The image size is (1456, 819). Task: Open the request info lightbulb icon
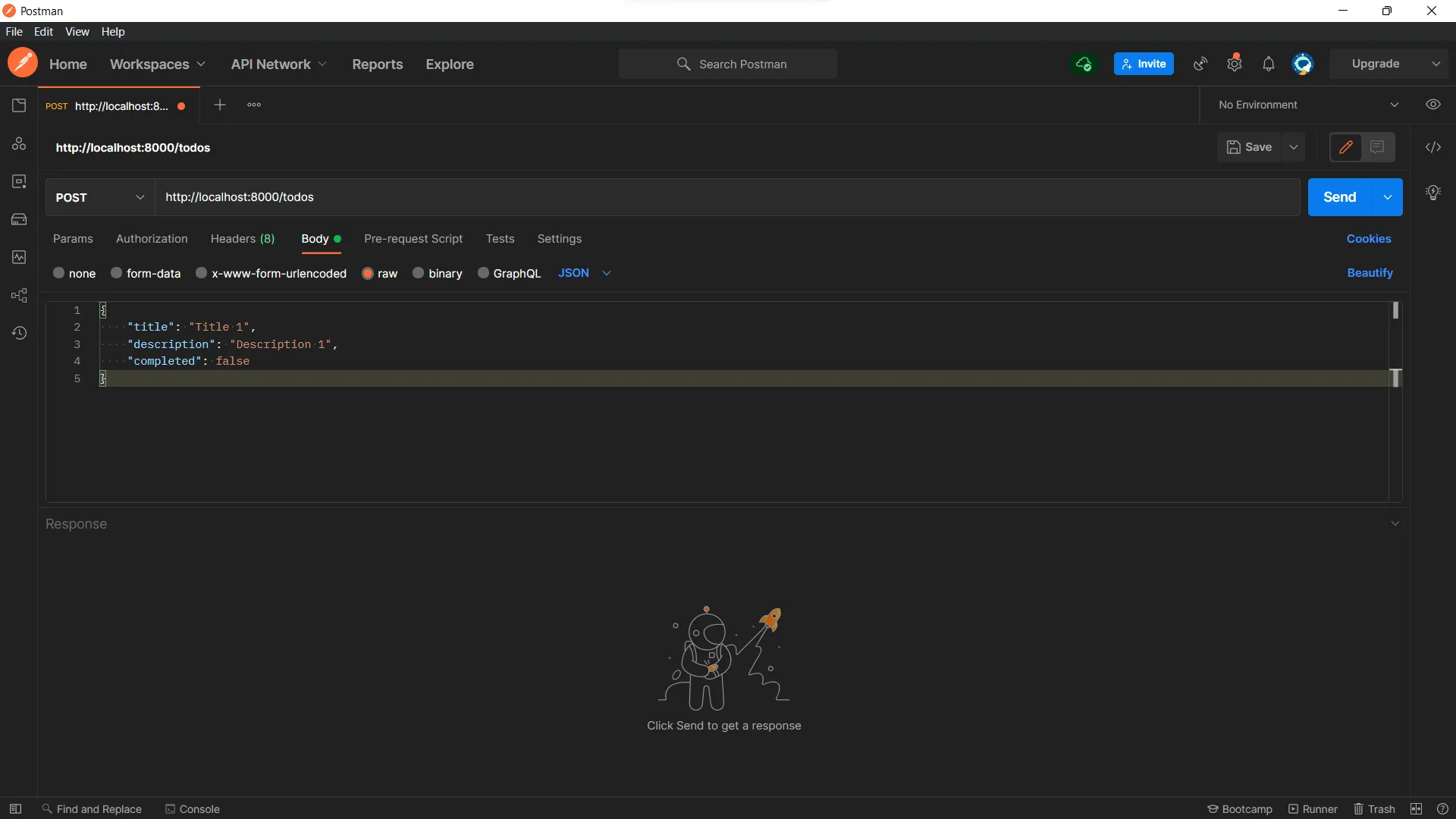click(x=1432, y=193)
